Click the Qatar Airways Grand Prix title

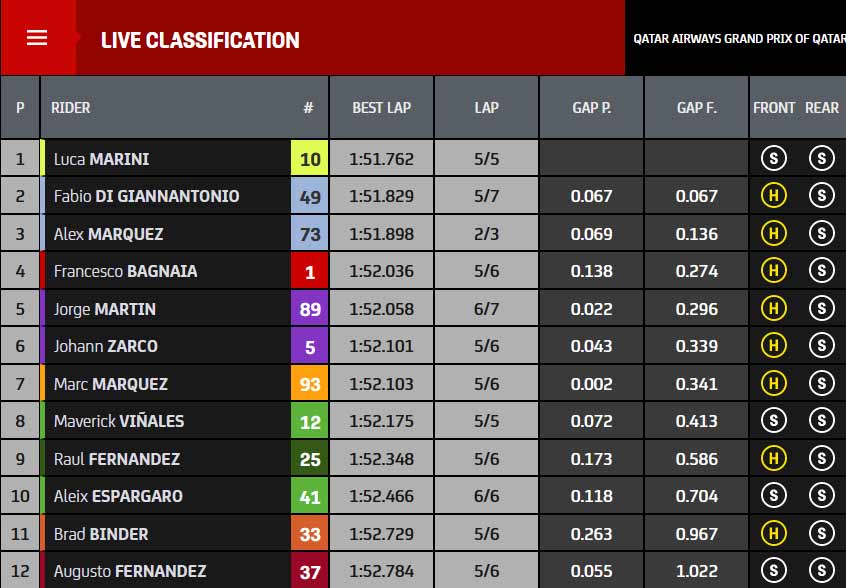(739, 39)
